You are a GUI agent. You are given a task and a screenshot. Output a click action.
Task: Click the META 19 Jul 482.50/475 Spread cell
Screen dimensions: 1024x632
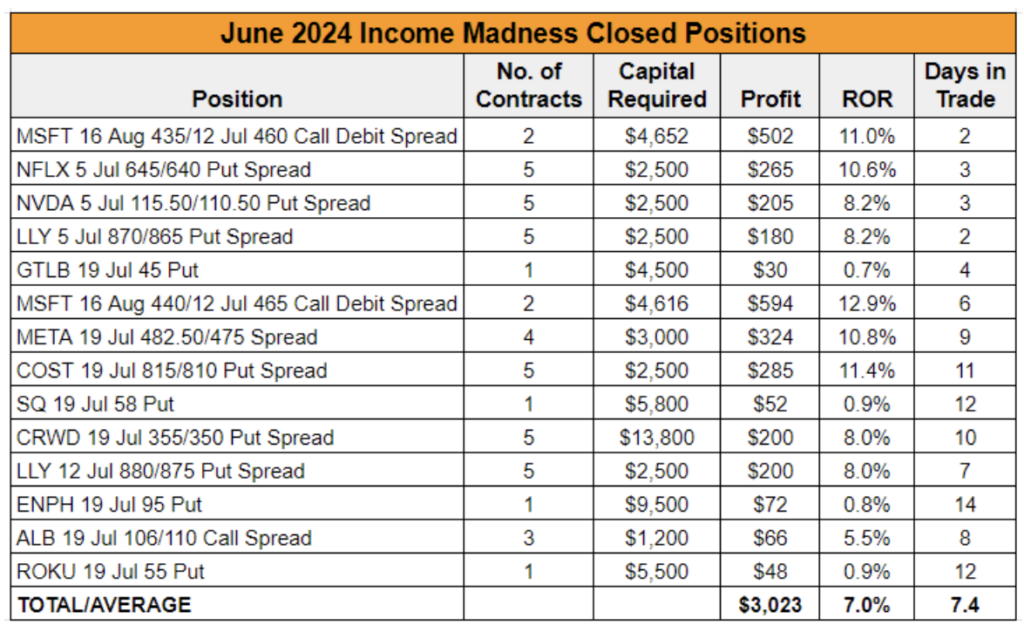click(237, 337)
